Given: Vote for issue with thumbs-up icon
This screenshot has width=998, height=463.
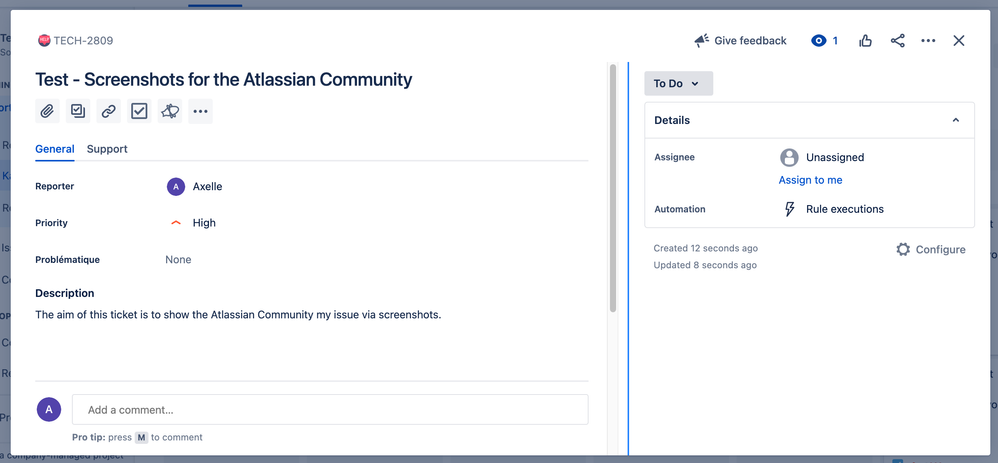Looking at the screenshot, I should click(x=866, y=41).
